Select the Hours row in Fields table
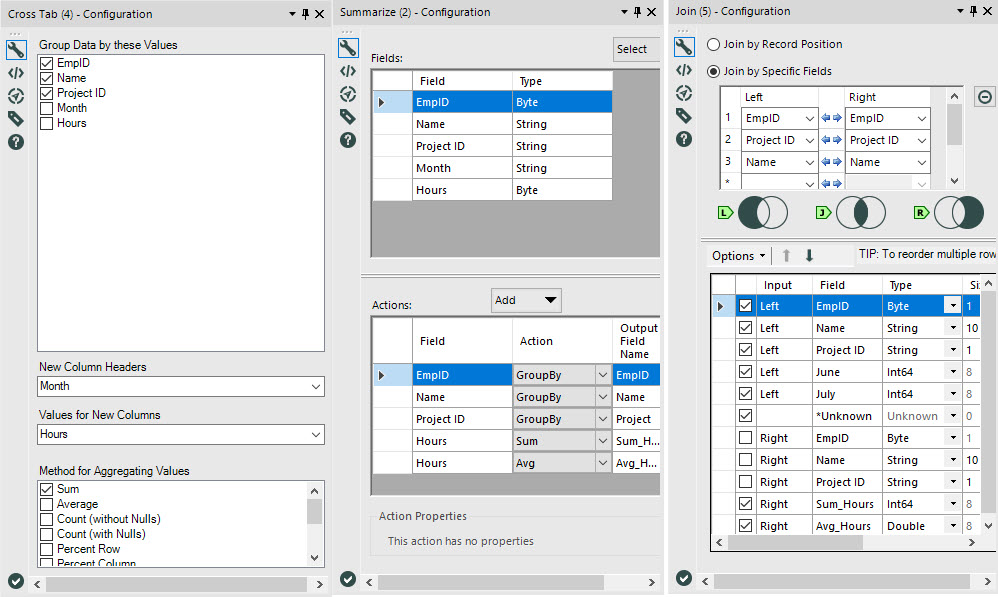Screen dimensions: 998x597 click(461, 190)
